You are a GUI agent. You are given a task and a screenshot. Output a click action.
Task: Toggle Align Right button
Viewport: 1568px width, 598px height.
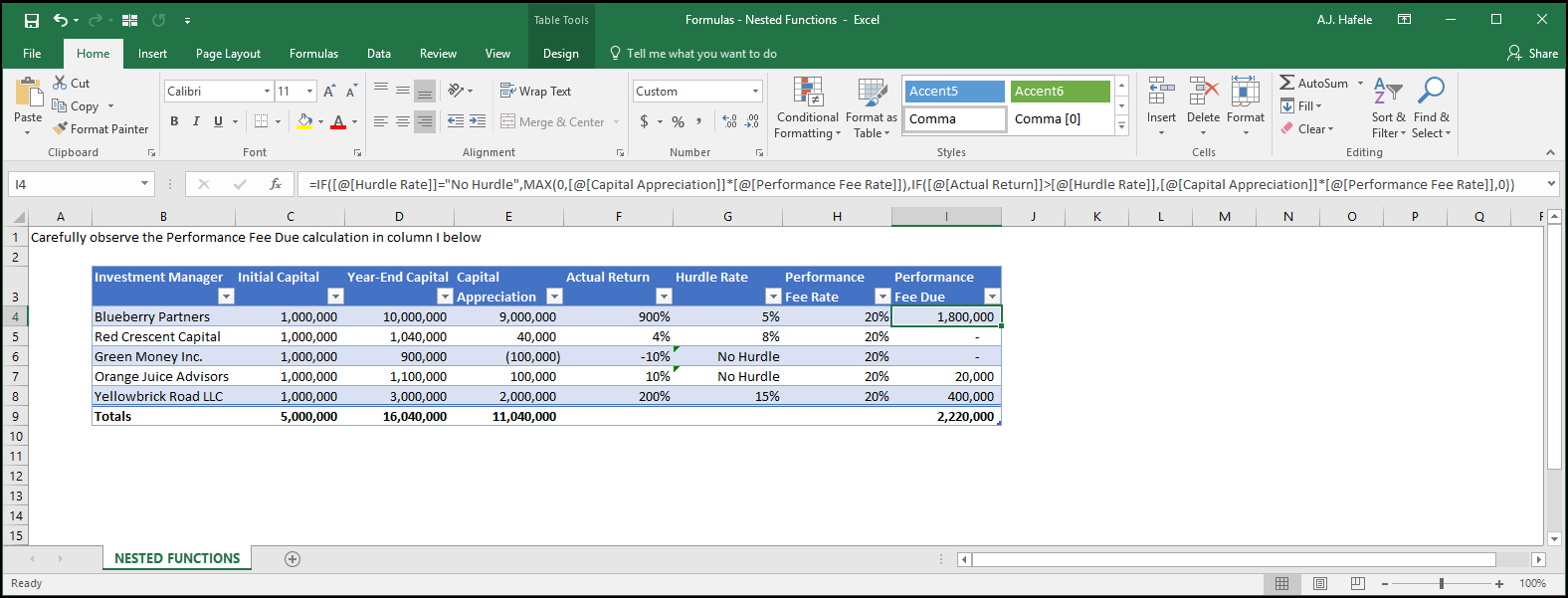(425, 121)
